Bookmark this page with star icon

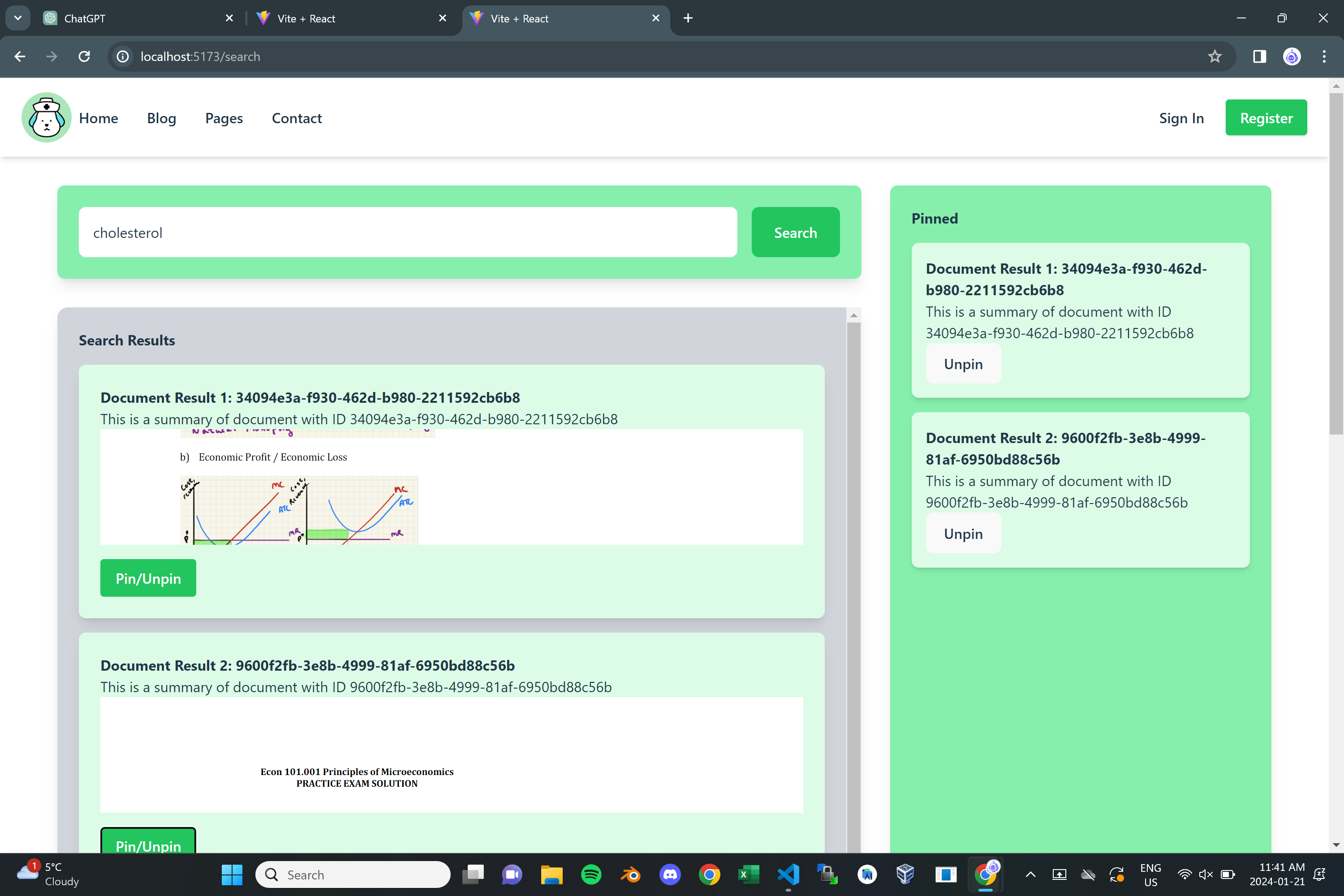[x=1214, y=56]
